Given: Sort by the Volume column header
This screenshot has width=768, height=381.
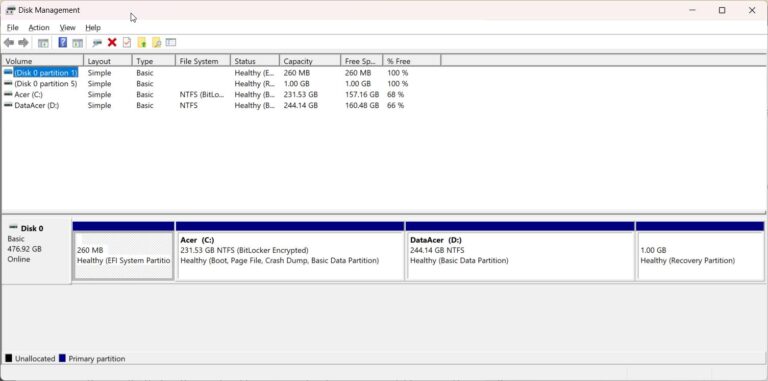Looking at the screenshot, I should coord(43,61).
